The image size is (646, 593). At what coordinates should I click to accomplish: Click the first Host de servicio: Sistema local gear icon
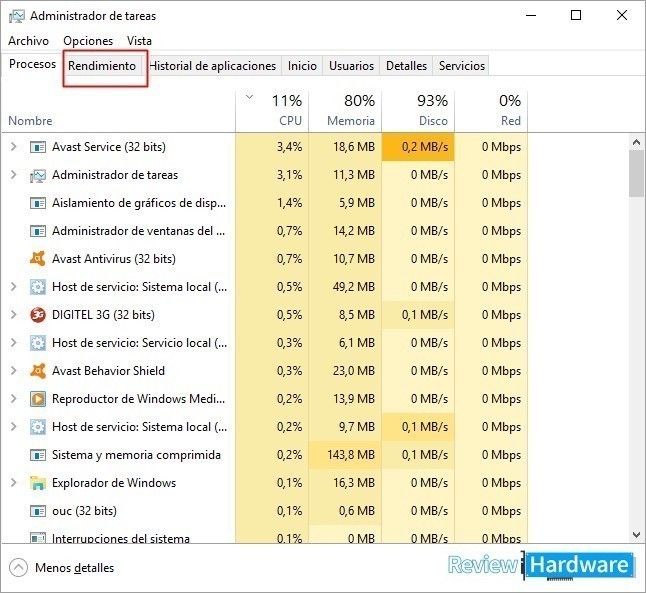(38, 287)
